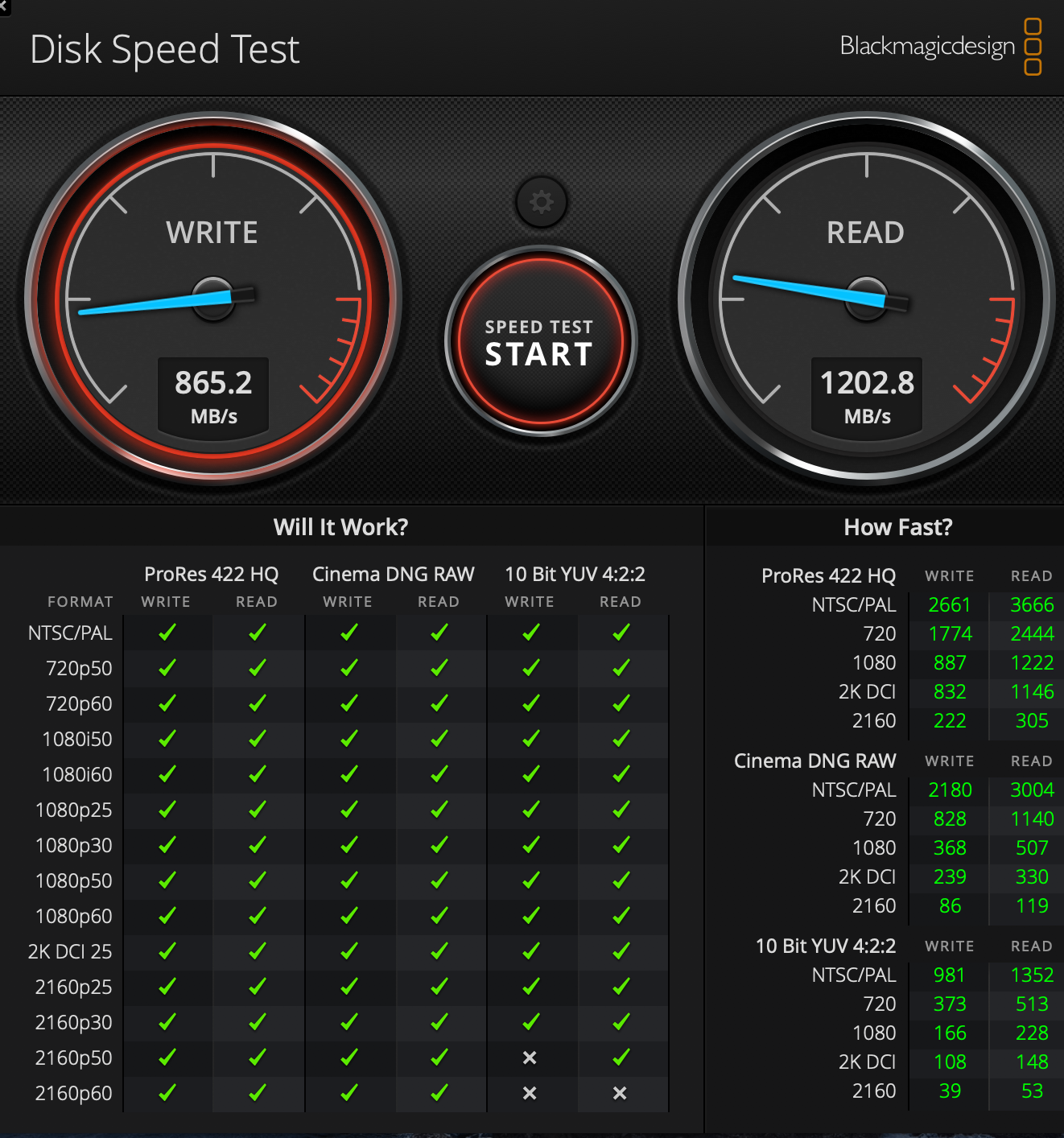Click the X mark for 2160p60 YUV read
Screen dimensions: 1064x1138
pyautogui.click(x=620, y=1093)
